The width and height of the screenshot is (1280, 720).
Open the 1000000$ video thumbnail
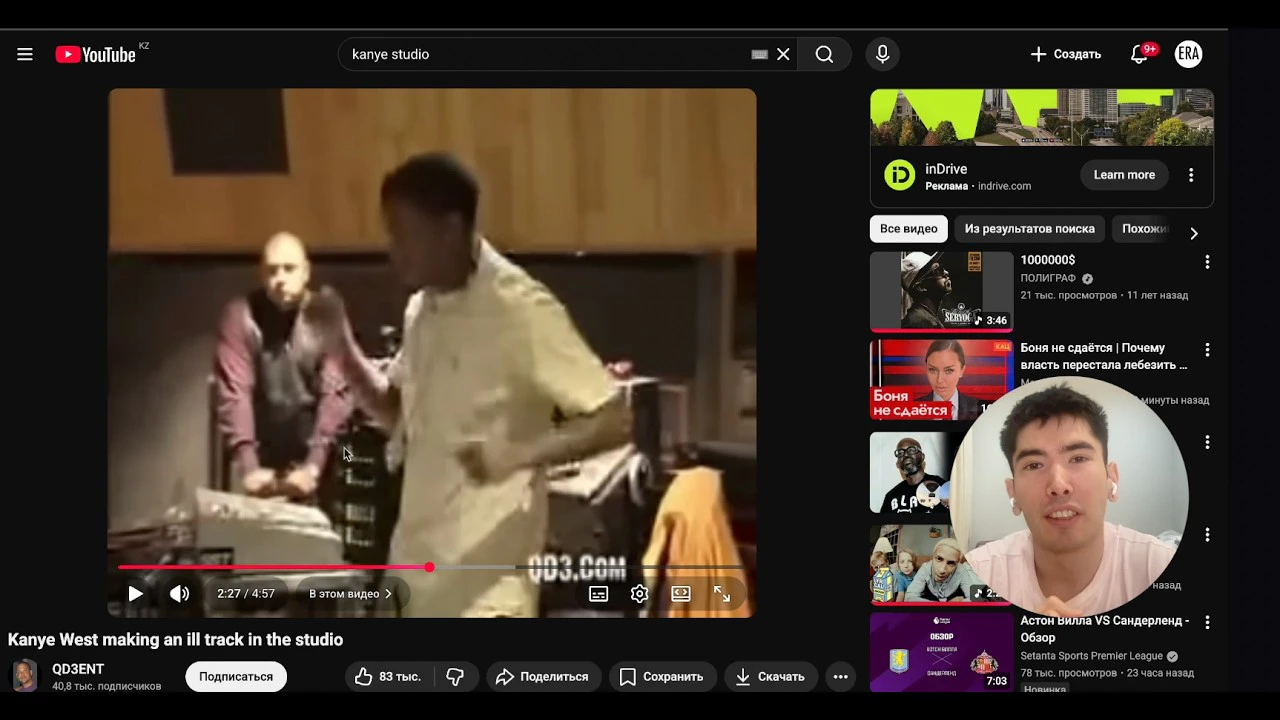[941, 291]
